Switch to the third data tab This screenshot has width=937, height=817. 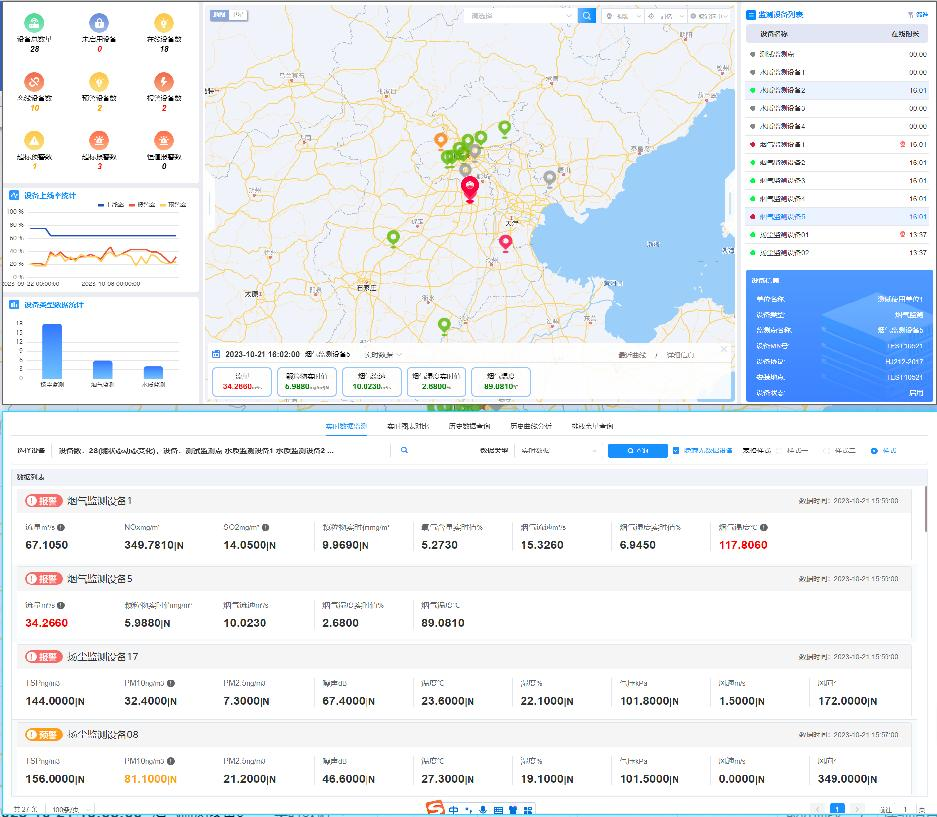tap(470, 426)
